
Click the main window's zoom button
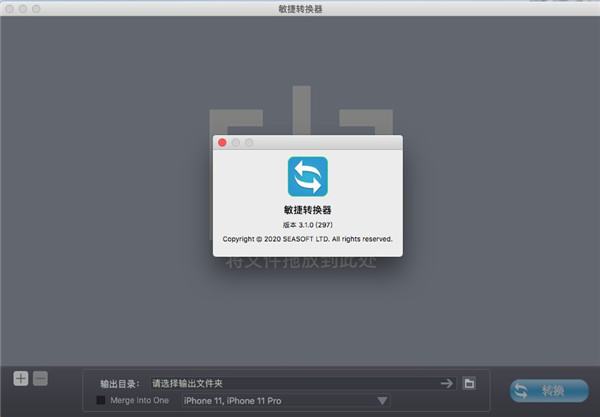(x=36, y=8)
